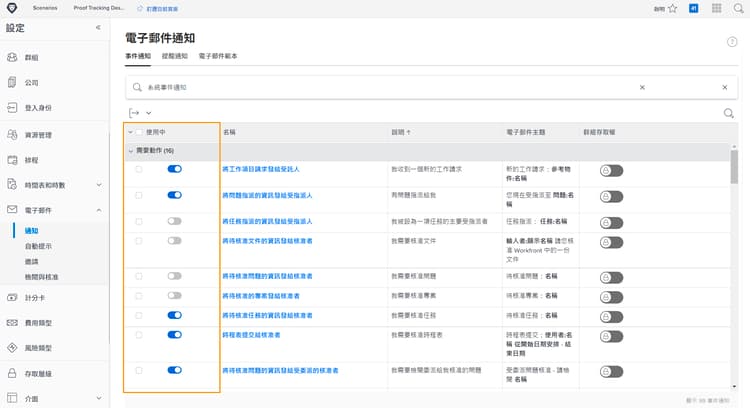Toggle group access lock for timesheet submitted row
Screen dimensions: 750x408
(611, 337)
